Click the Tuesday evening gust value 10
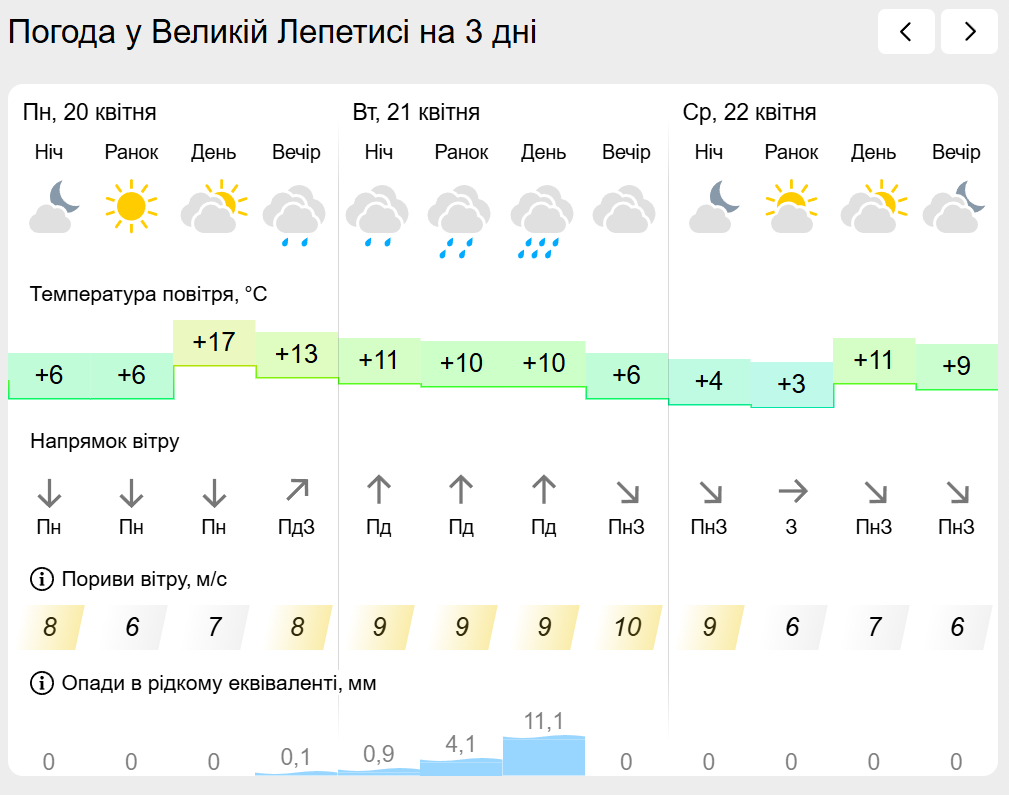 coord(627,627)
